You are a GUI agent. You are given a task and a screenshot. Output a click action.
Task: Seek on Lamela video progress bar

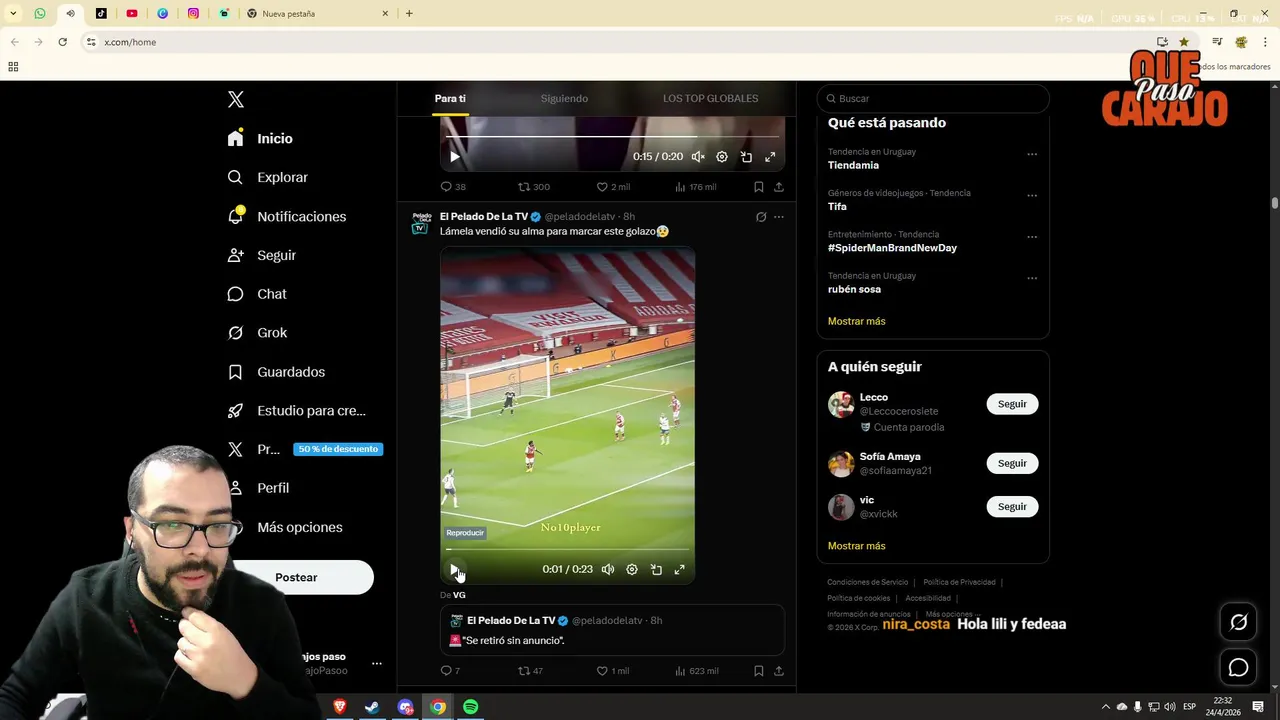tap(567, 549)
